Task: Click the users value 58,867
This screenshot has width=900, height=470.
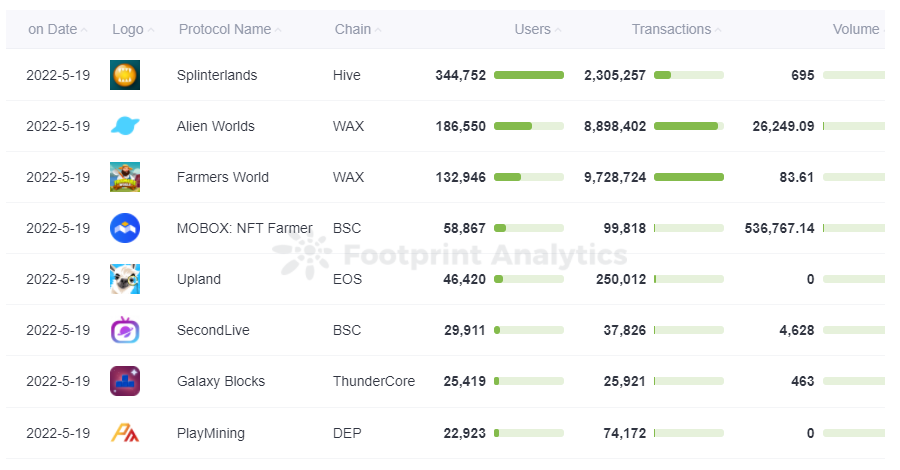Action: (x=464, y=228)
